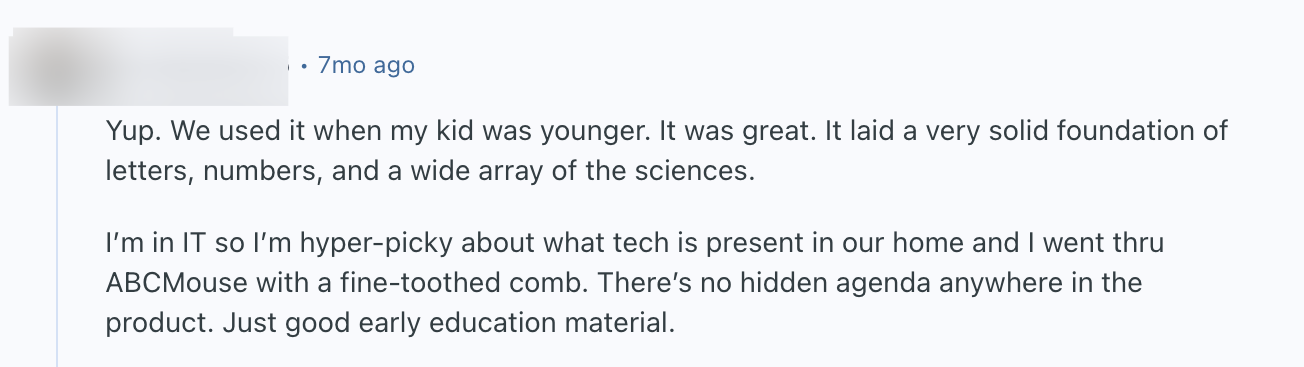Click the word 'ABCMouse' in the comment

(176, 281)
